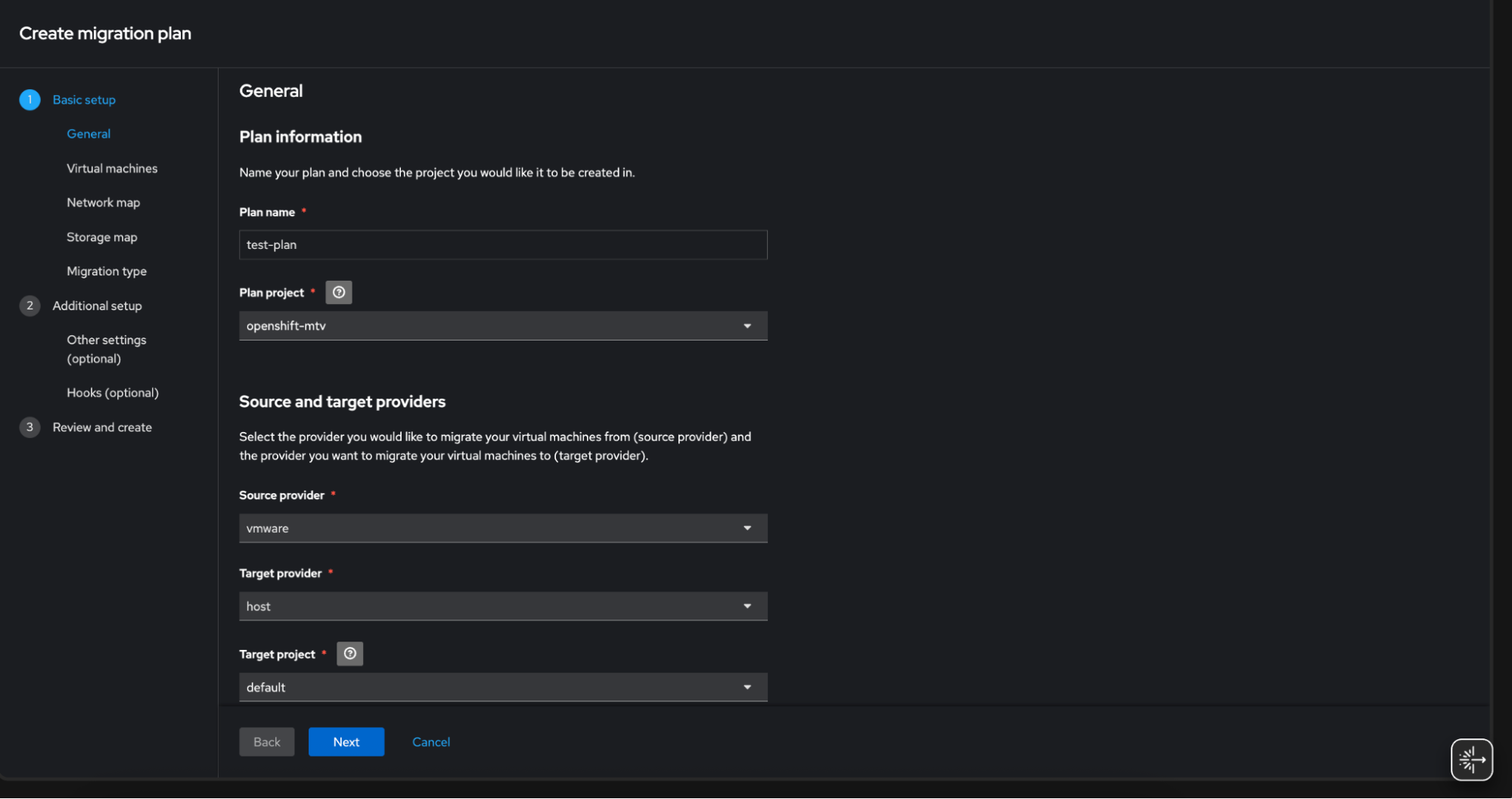Click the Cancel link
This screenshot has width=1512, height=799.
[431, 742]
